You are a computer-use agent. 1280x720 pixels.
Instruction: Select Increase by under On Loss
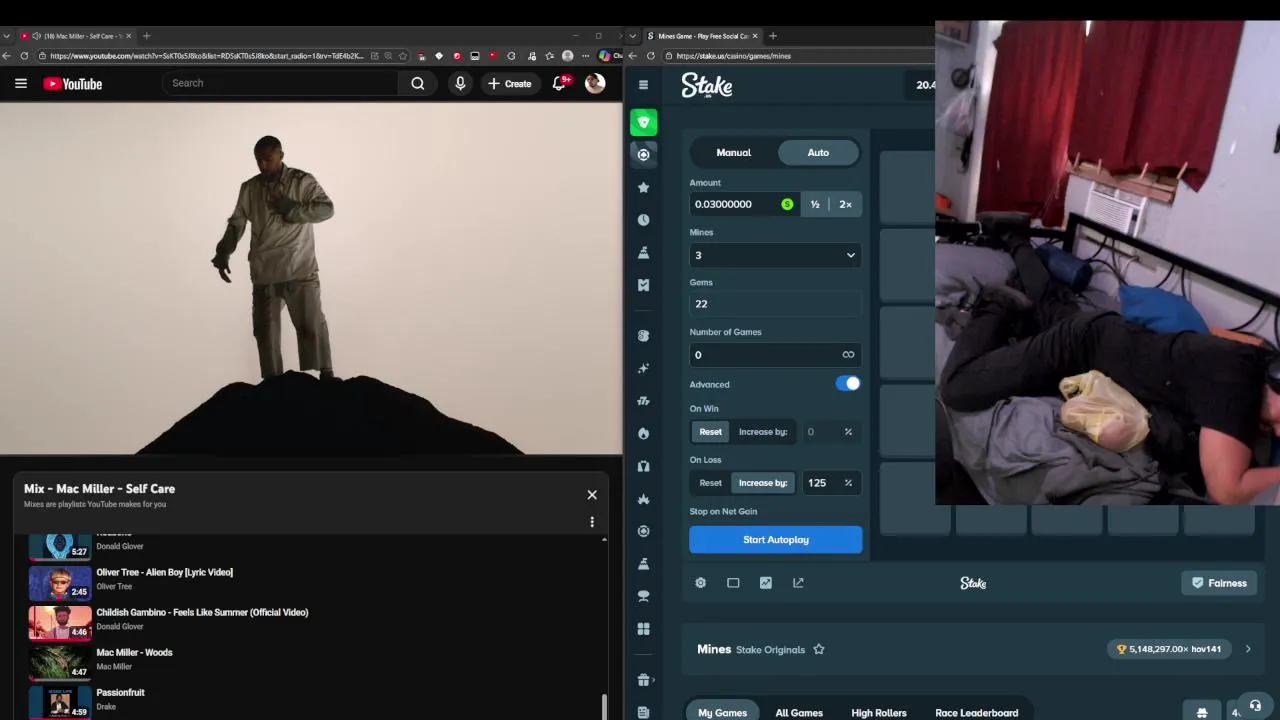pos(763,483)
